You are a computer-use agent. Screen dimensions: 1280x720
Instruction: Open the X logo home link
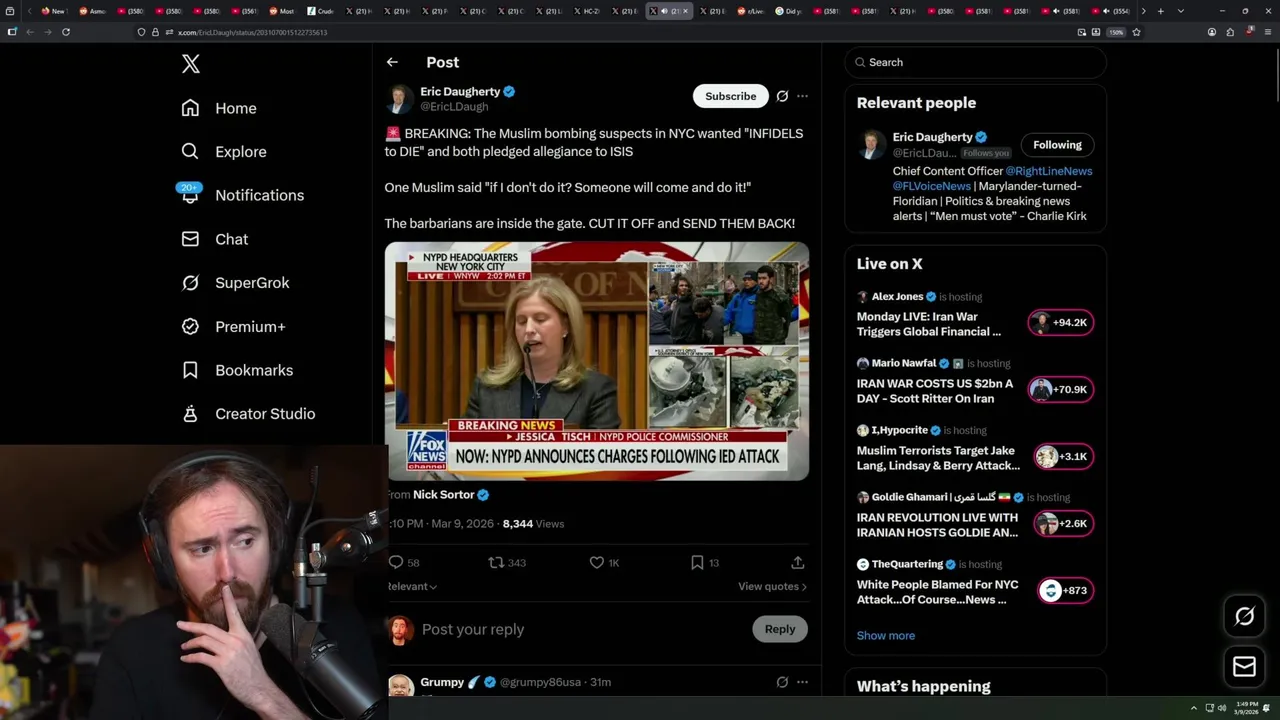191,64
